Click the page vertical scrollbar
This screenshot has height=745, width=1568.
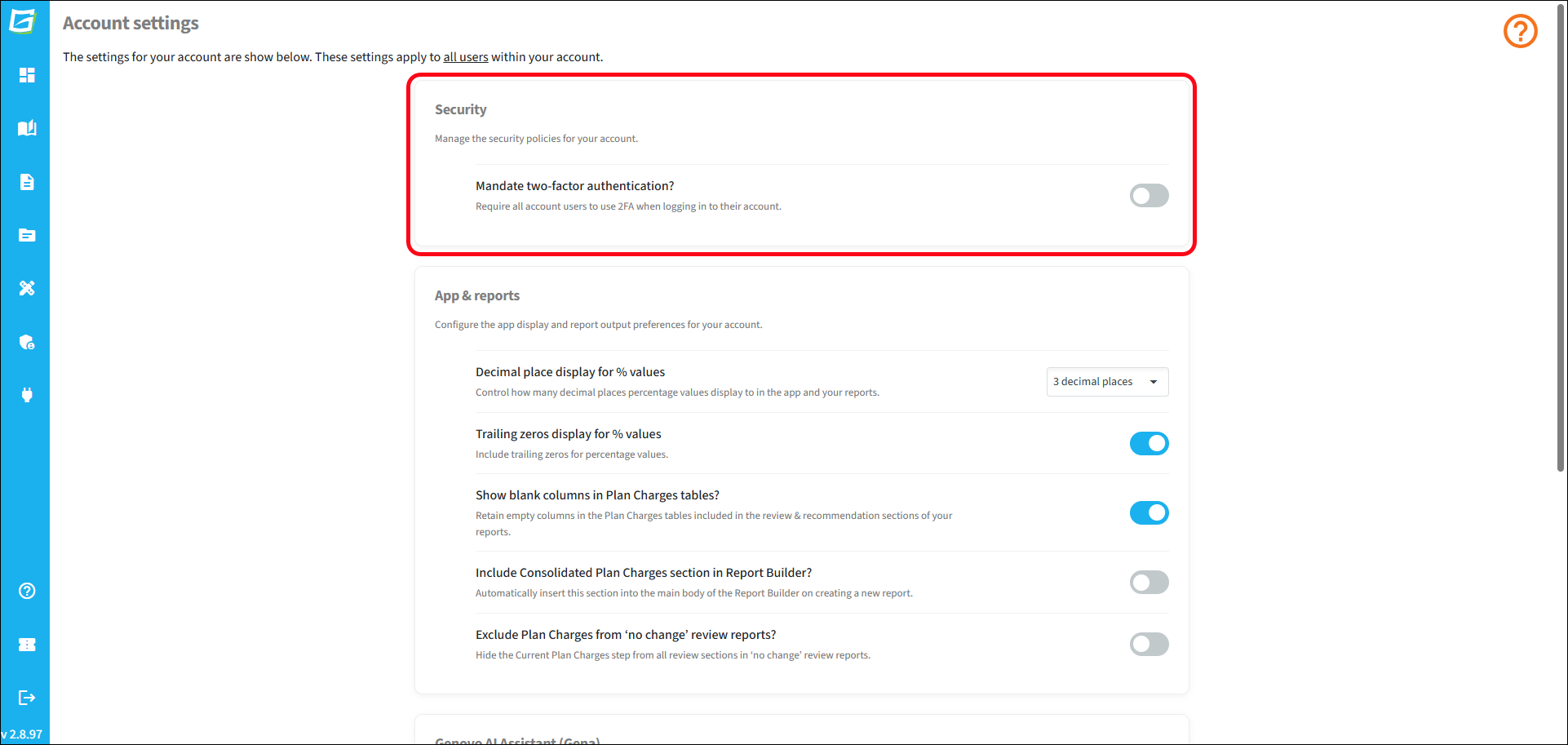[1561, 237]
